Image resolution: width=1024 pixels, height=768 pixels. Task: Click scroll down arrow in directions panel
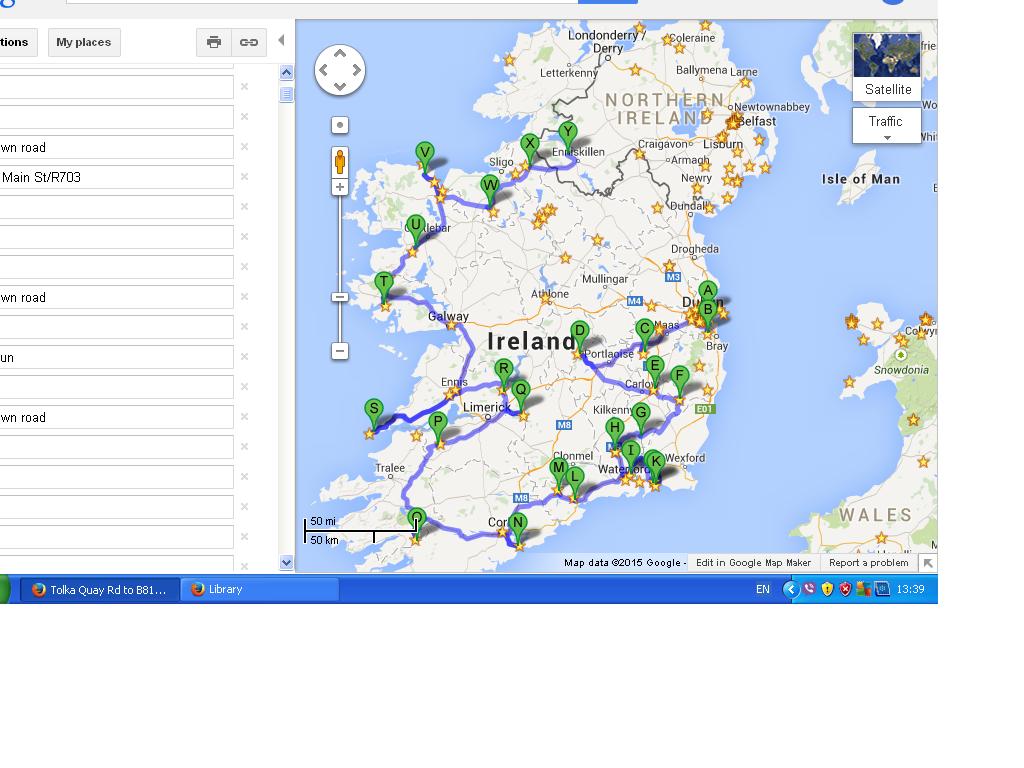pos(286,562)
